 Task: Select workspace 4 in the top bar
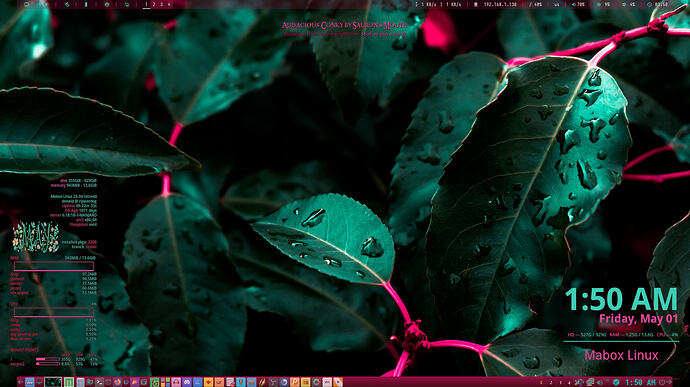click(x=169, y=4)
